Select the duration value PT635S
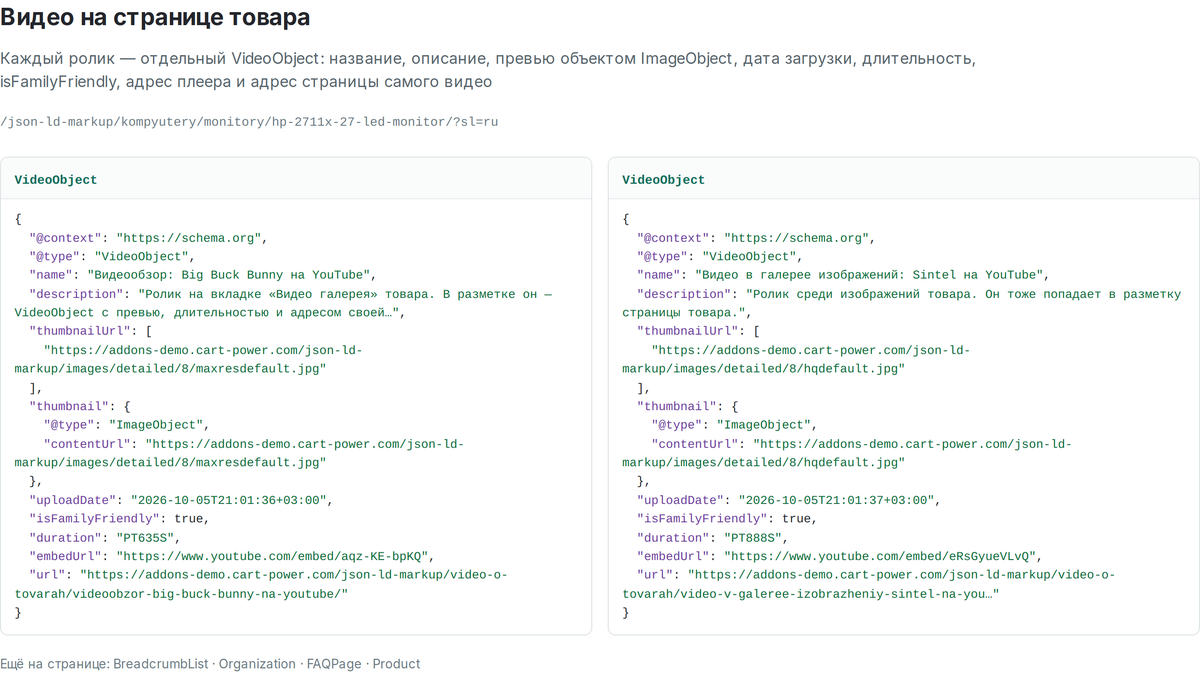Viewport: 1200px width, 680px height. pos(145,538)
